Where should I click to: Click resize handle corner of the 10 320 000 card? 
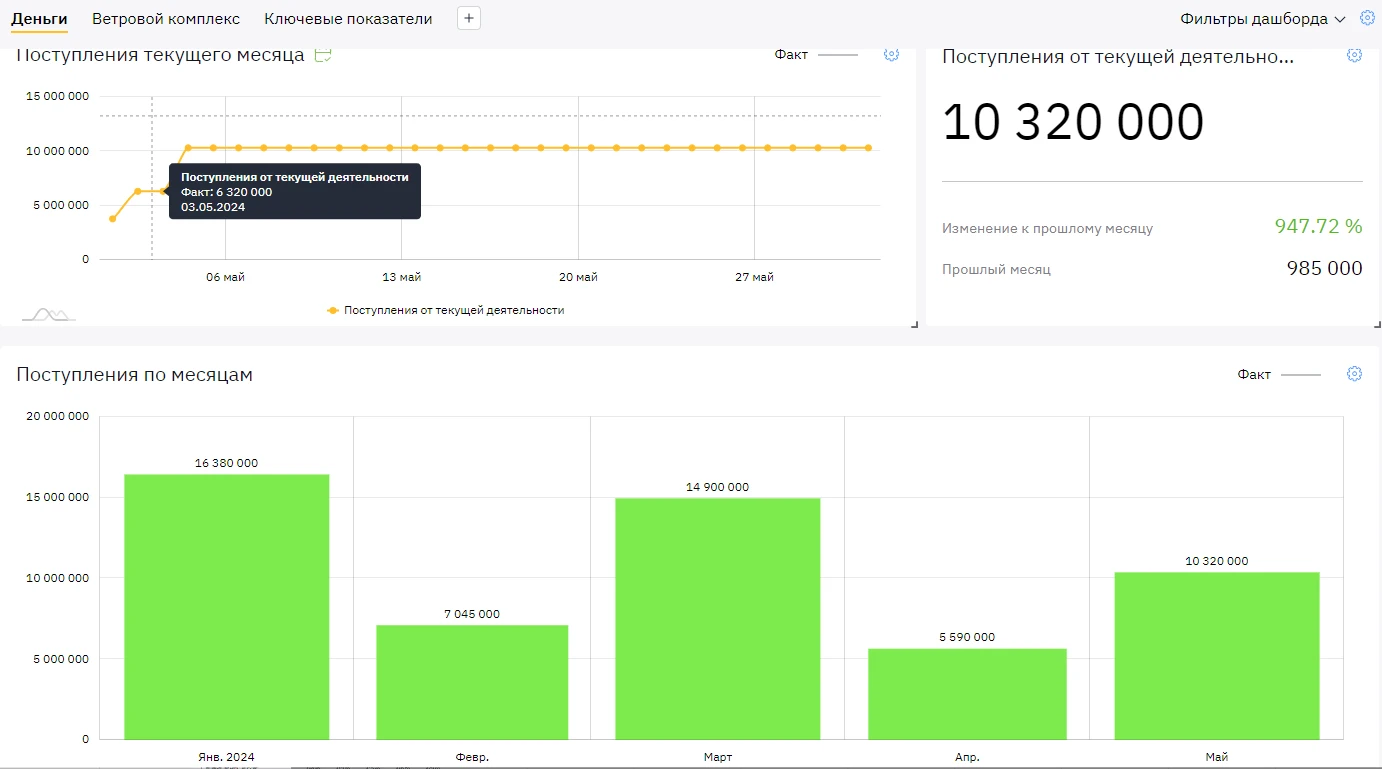tap(1376, 323)
